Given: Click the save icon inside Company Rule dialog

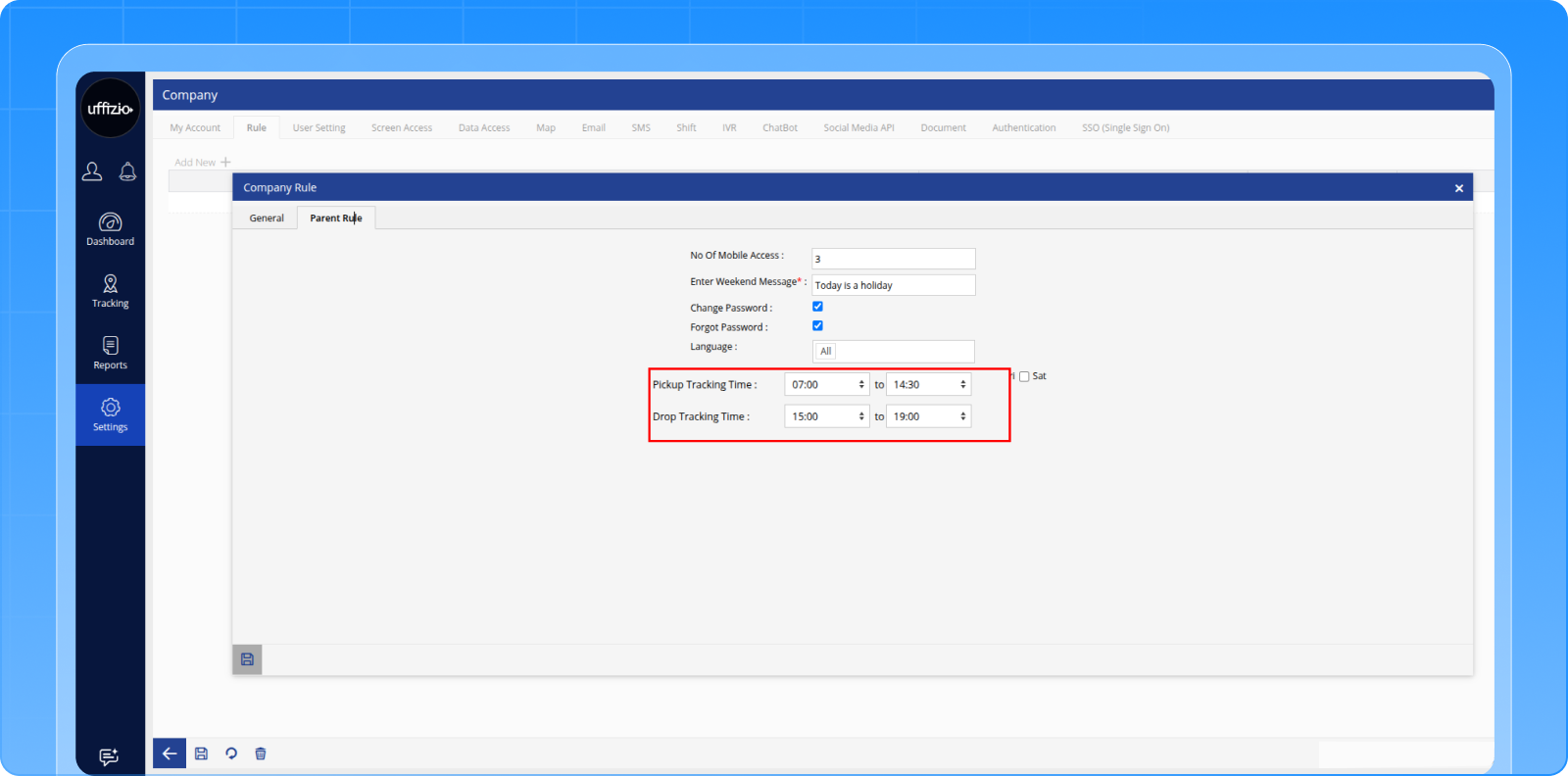Looking at the screenshot, I should (x=247, y=659).
